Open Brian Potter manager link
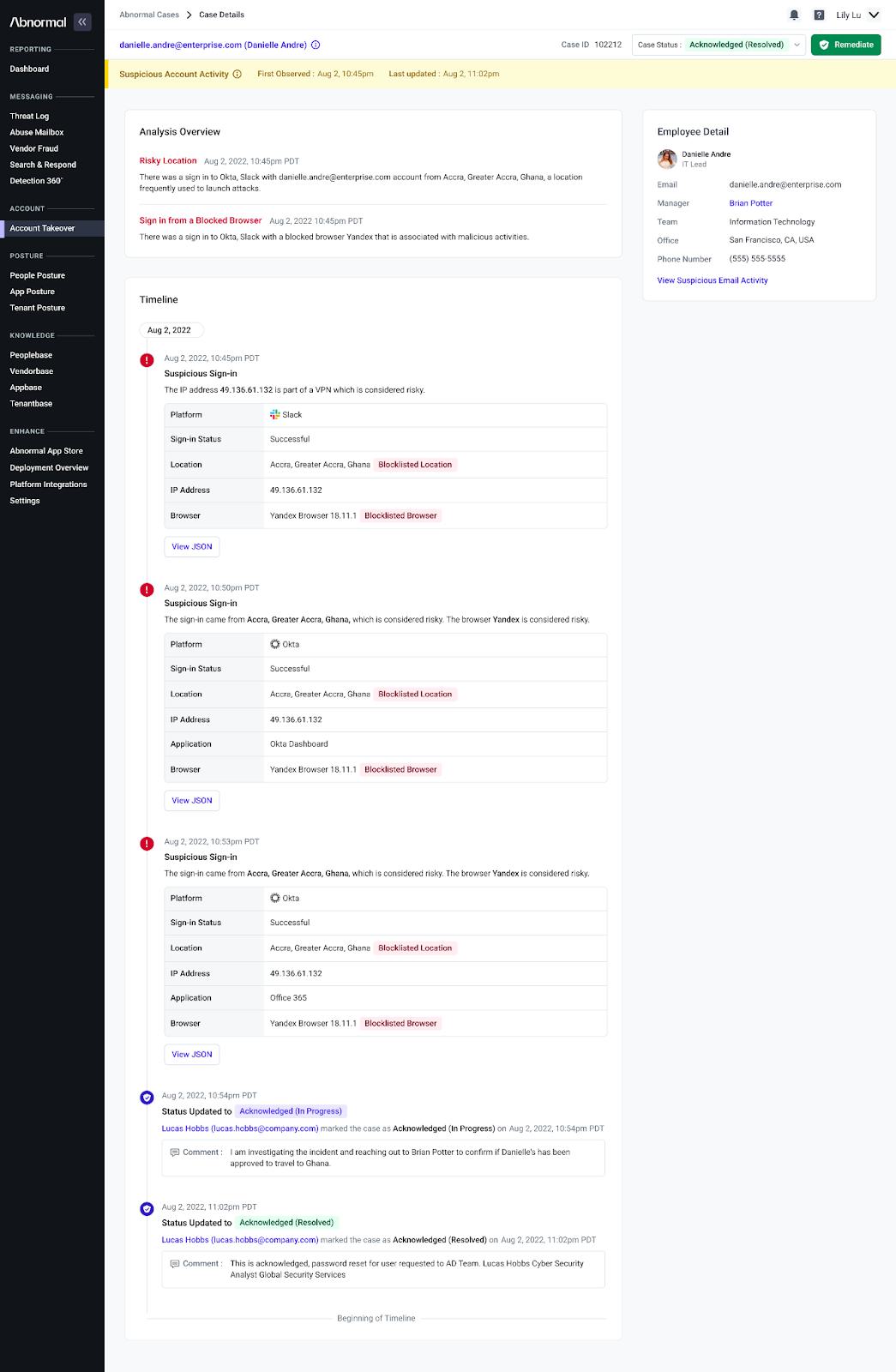The height and width of the screenshot is (1372, 896). 751,203
